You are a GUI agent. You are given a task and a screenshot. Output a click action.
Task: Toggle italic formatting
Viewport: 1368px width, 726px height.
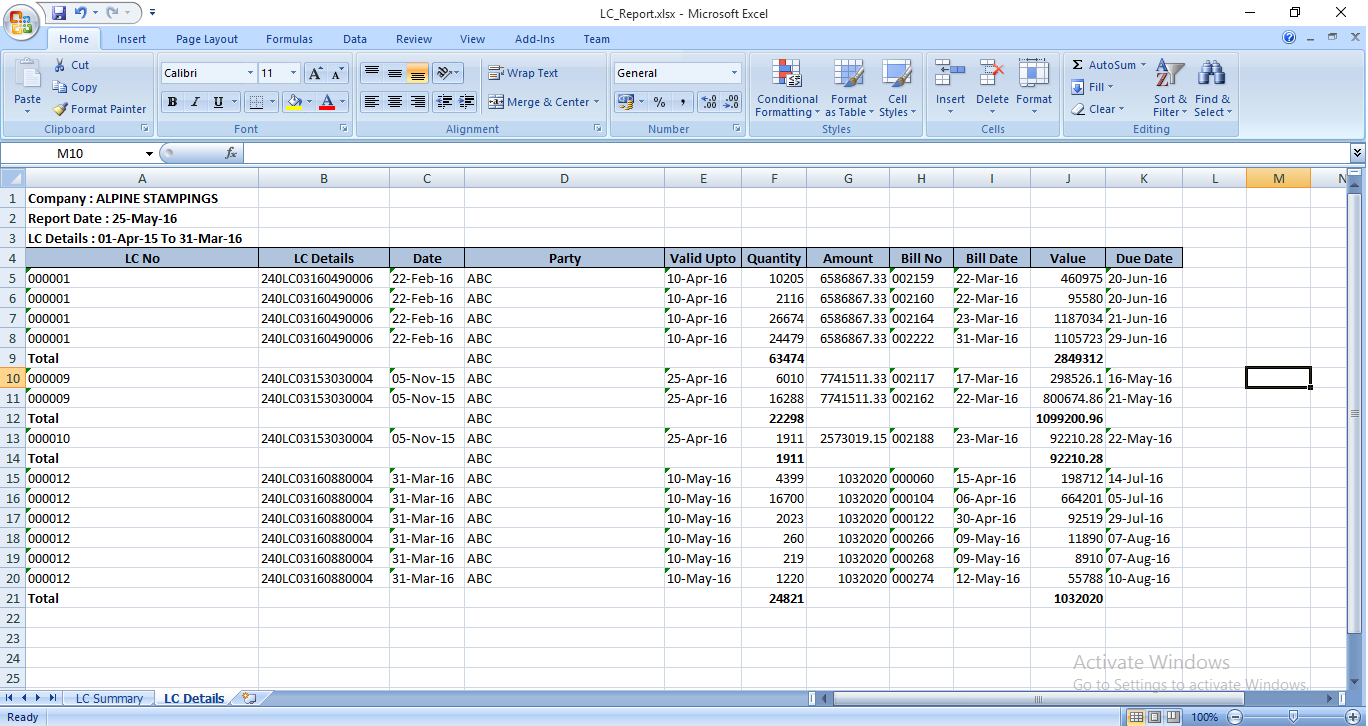[195, 102]
